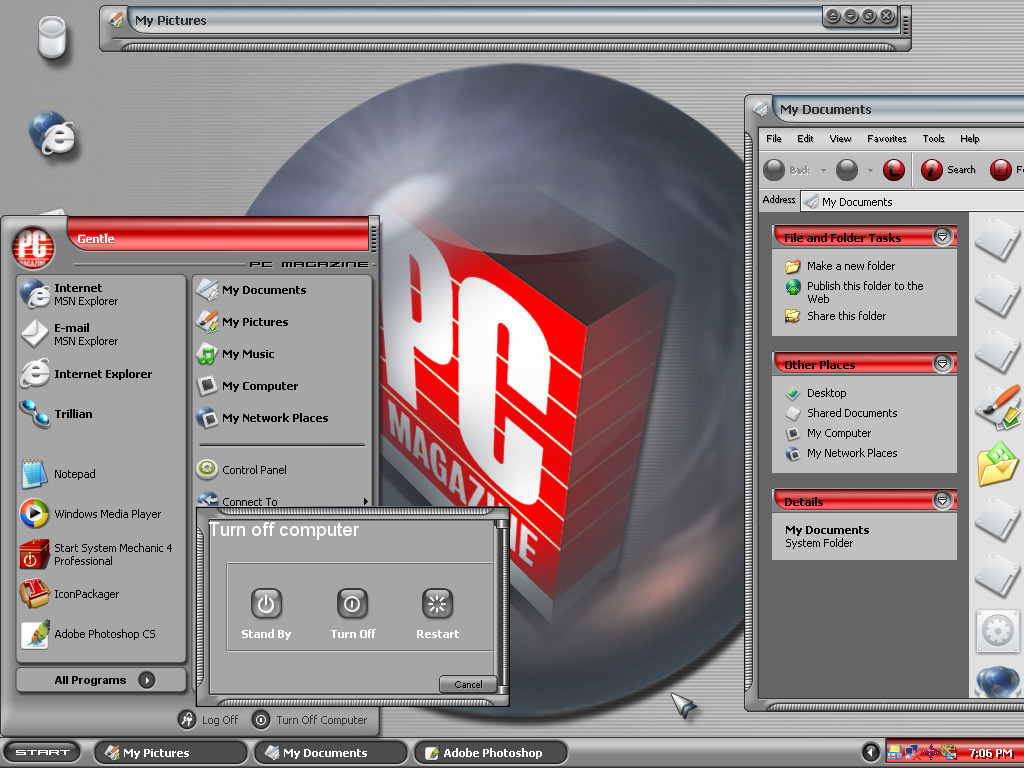
Task: Open Help menu in My Documents
Action: pyautogui.click(x=970, y=138)
